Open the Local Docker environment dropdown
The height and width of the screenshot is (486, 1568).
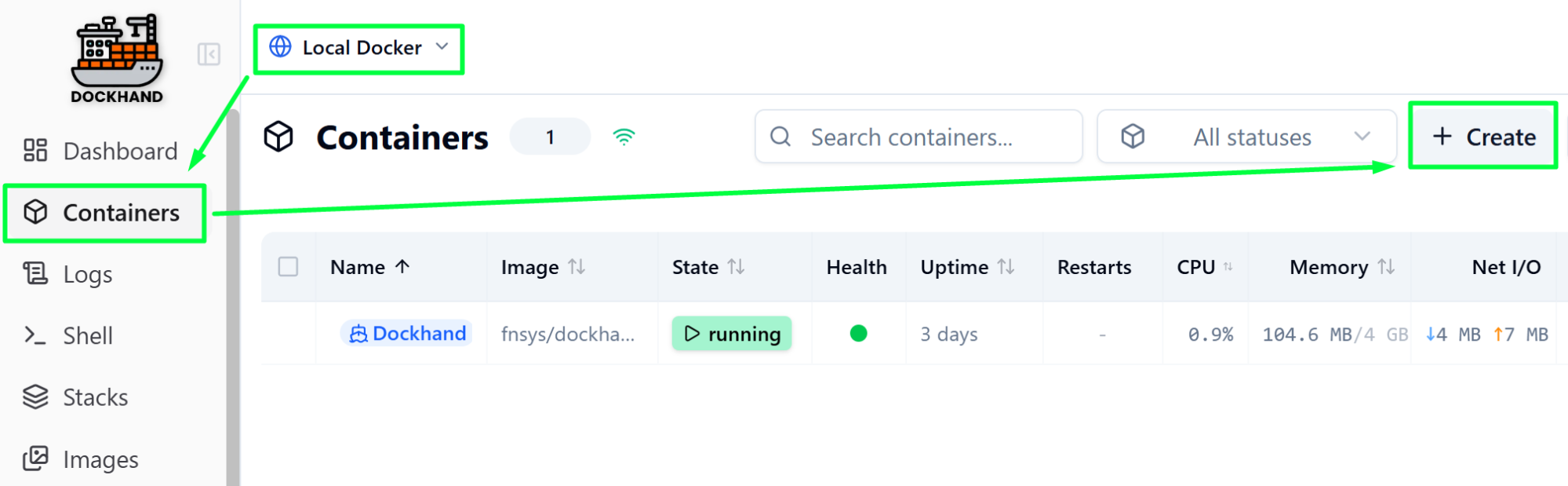point(359,48)
